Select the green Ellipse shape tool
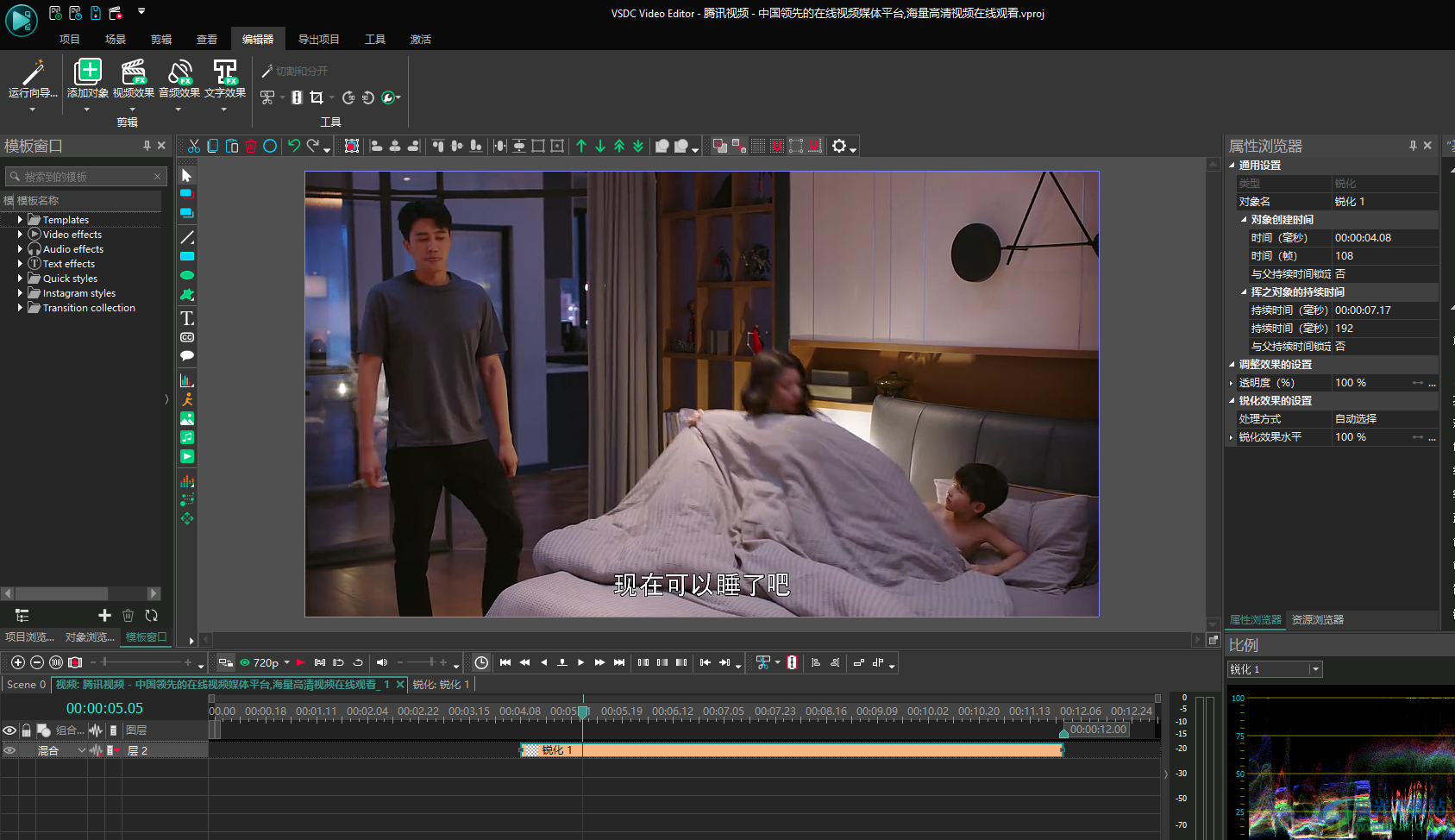 pos(187,275)
